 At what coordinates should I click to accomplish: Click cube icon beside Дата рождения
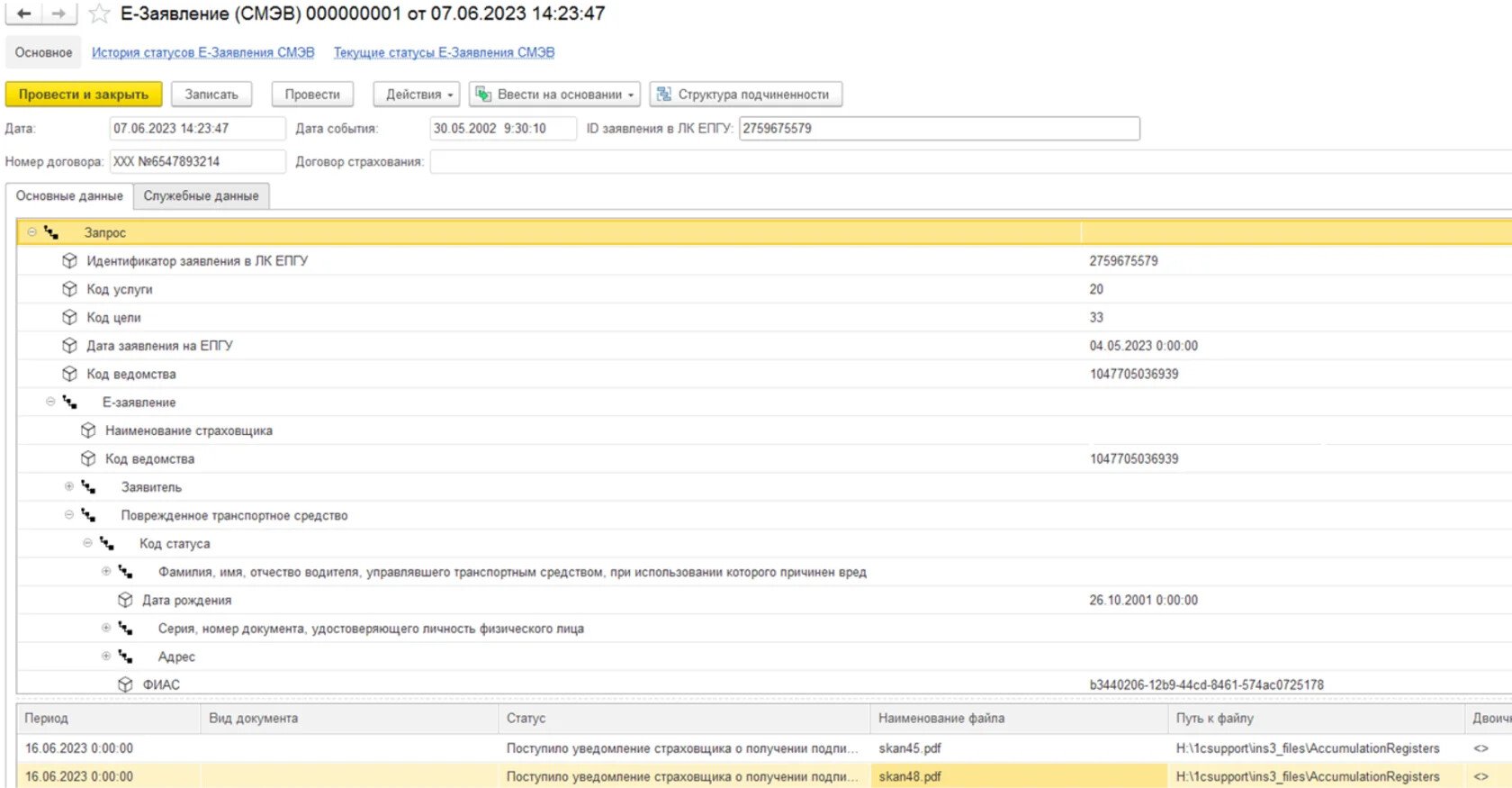(125, 600)
